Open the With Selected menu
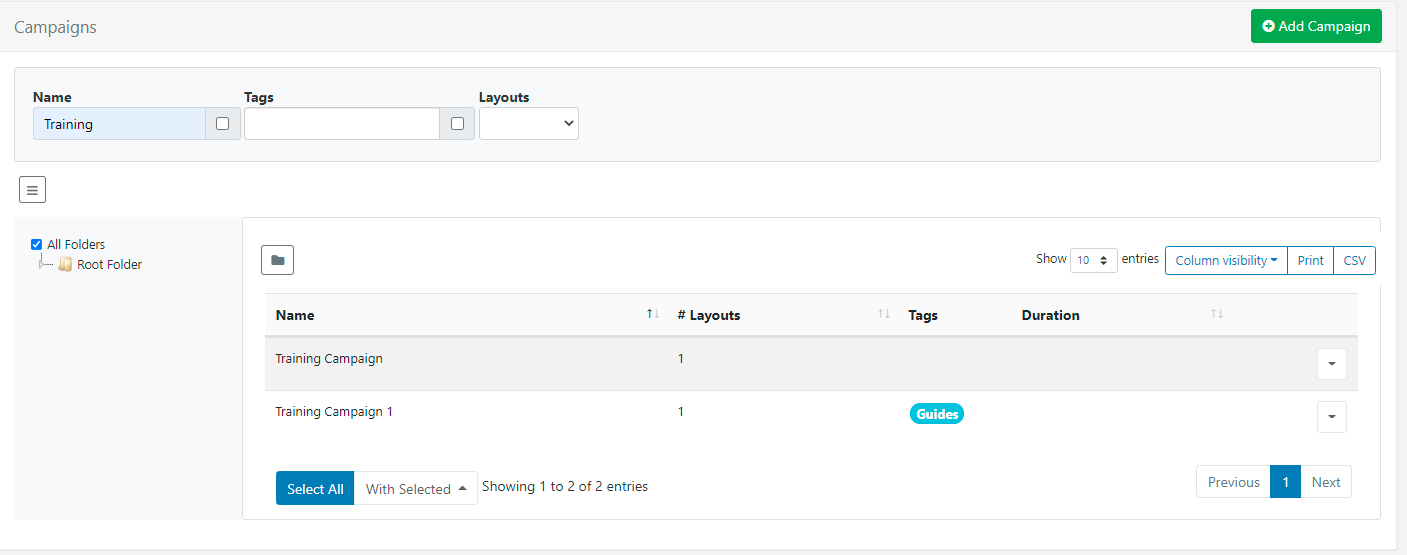The height and width of the screenshot is (555, 1407). (415, 489)
